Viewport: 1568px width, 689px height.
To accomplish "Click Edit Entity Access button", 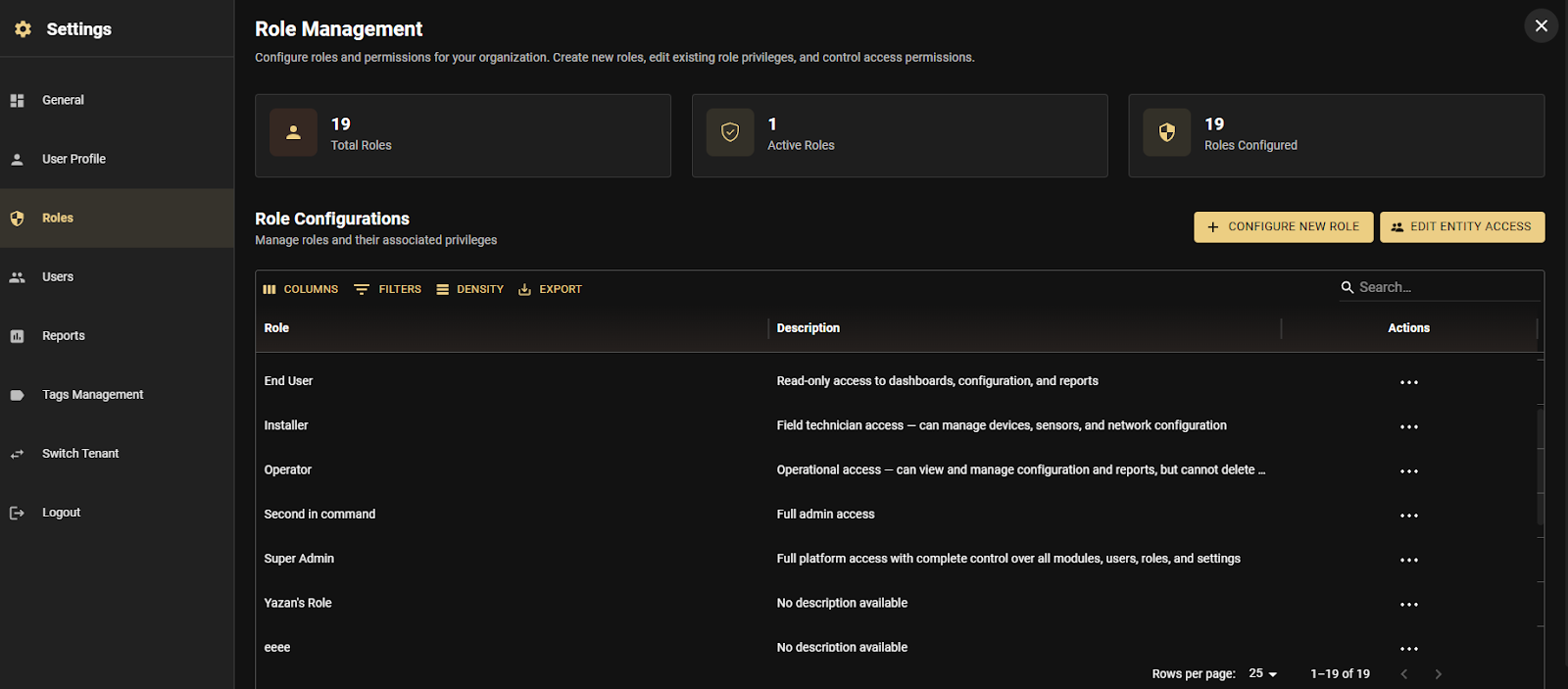I will [1461, 226].
